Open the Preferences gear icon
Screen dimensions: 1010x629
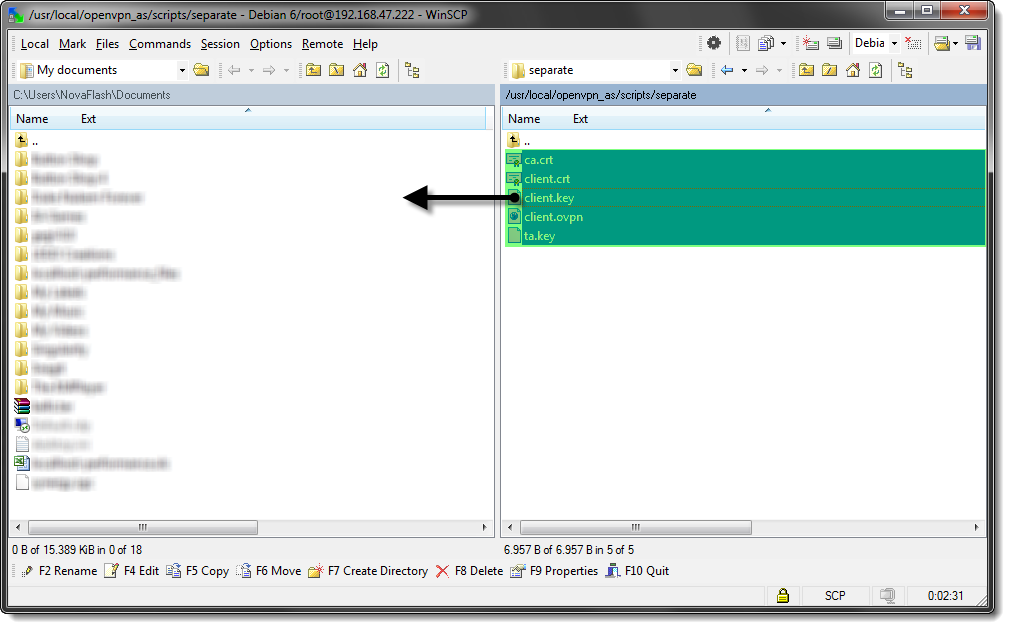714,43
